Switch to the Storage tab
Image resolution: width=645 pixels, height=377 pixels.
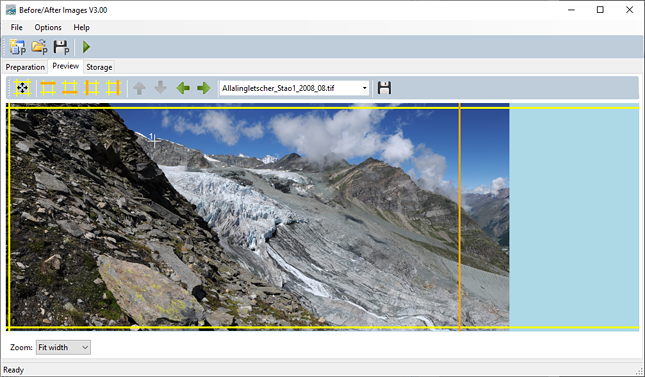pos(99,67)
